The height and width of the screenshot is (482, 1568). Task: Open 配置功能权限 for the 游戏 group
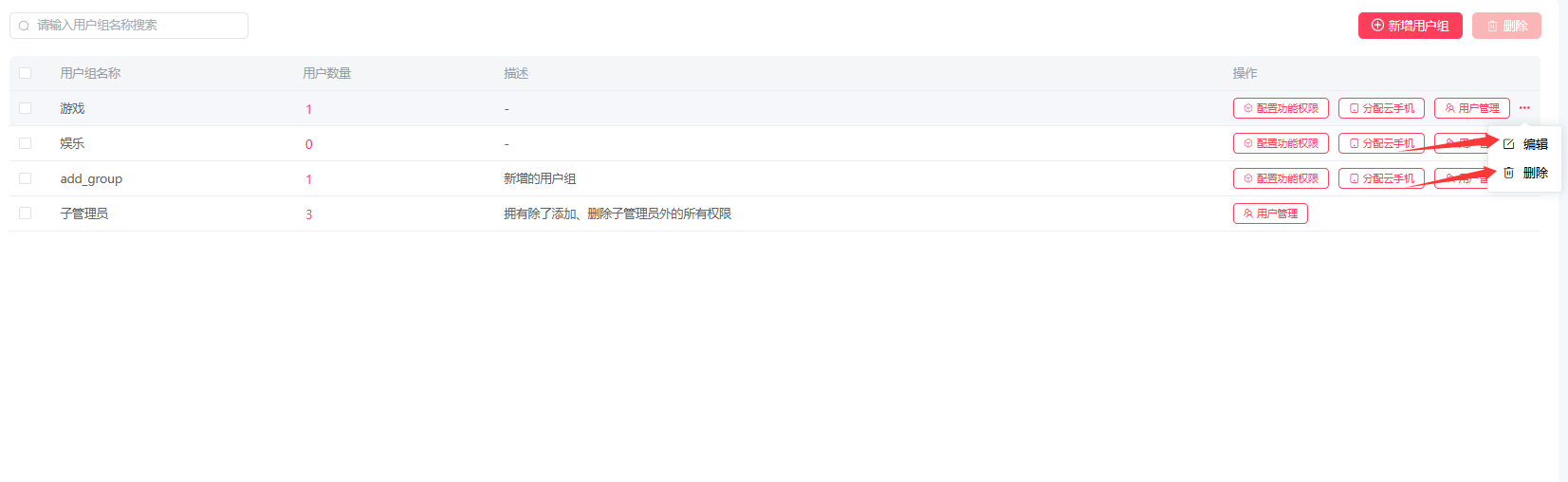(x=1281, y=108)
